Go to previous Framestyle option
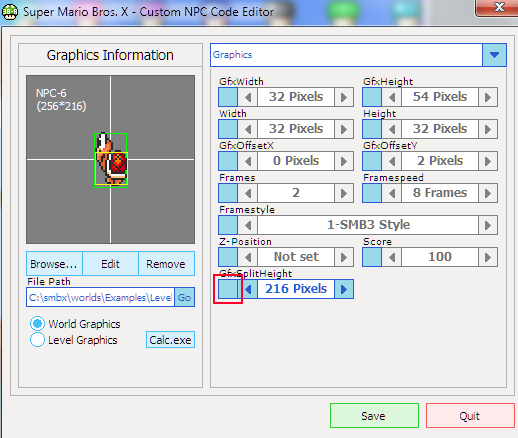The height and width of the screenshot is (438, 518). coord(248,225)
